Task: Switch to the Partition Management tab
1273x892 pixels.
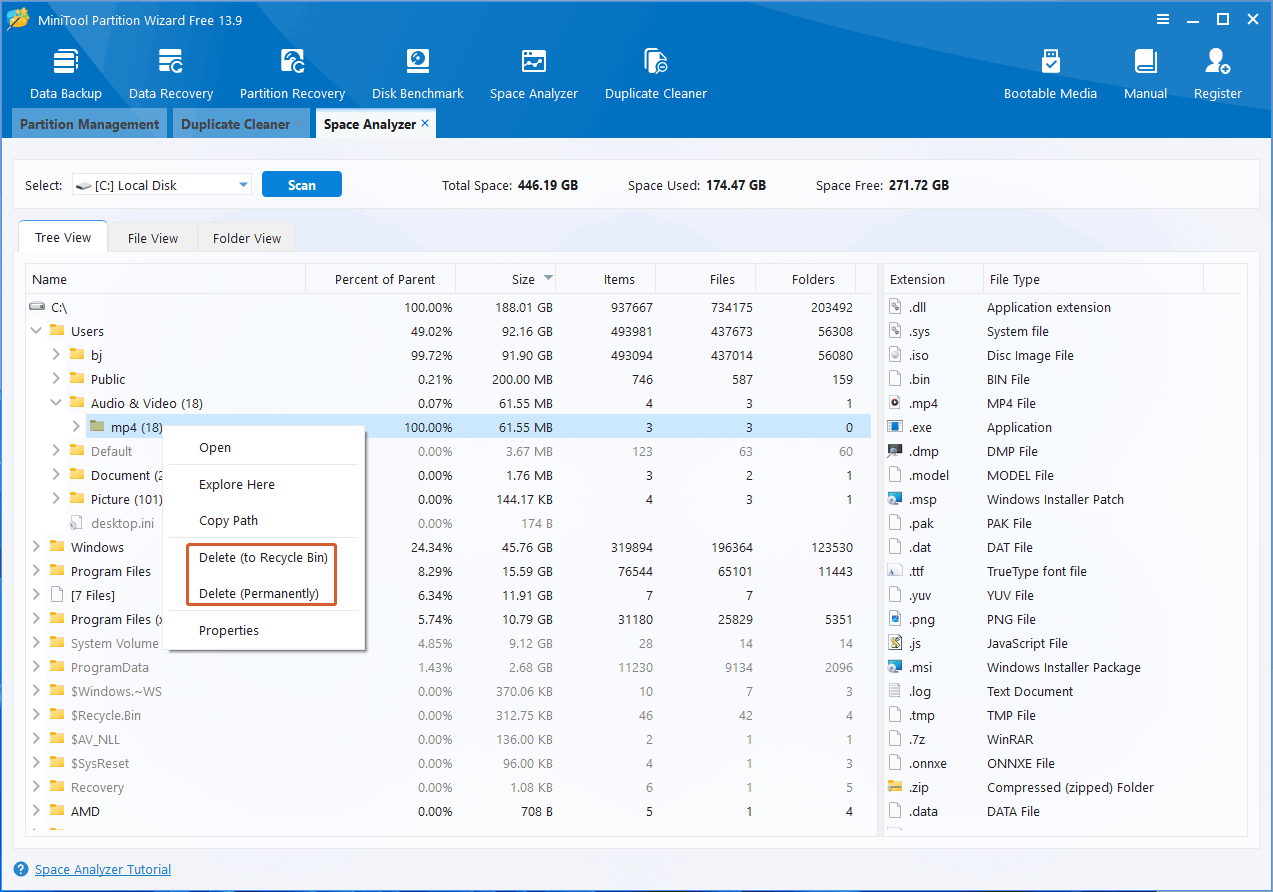Action: 89,124
